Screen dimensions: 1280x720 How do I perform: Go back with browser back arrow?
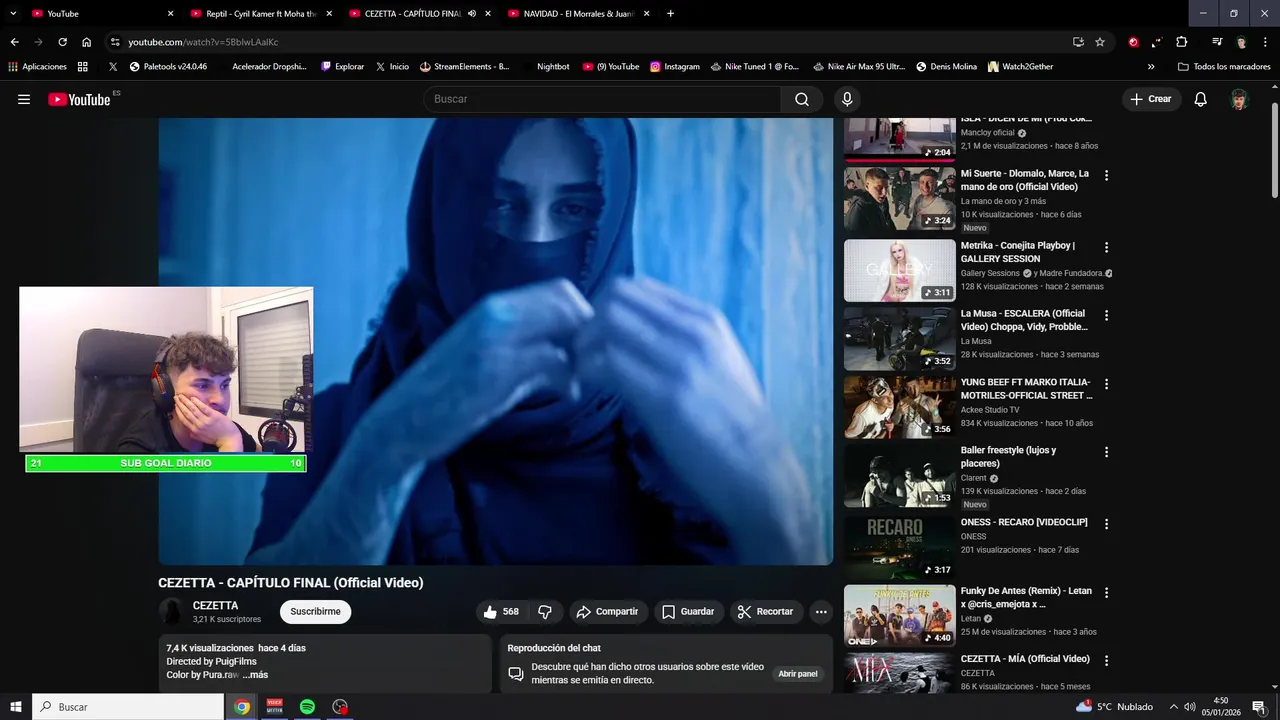coord(14,42)
